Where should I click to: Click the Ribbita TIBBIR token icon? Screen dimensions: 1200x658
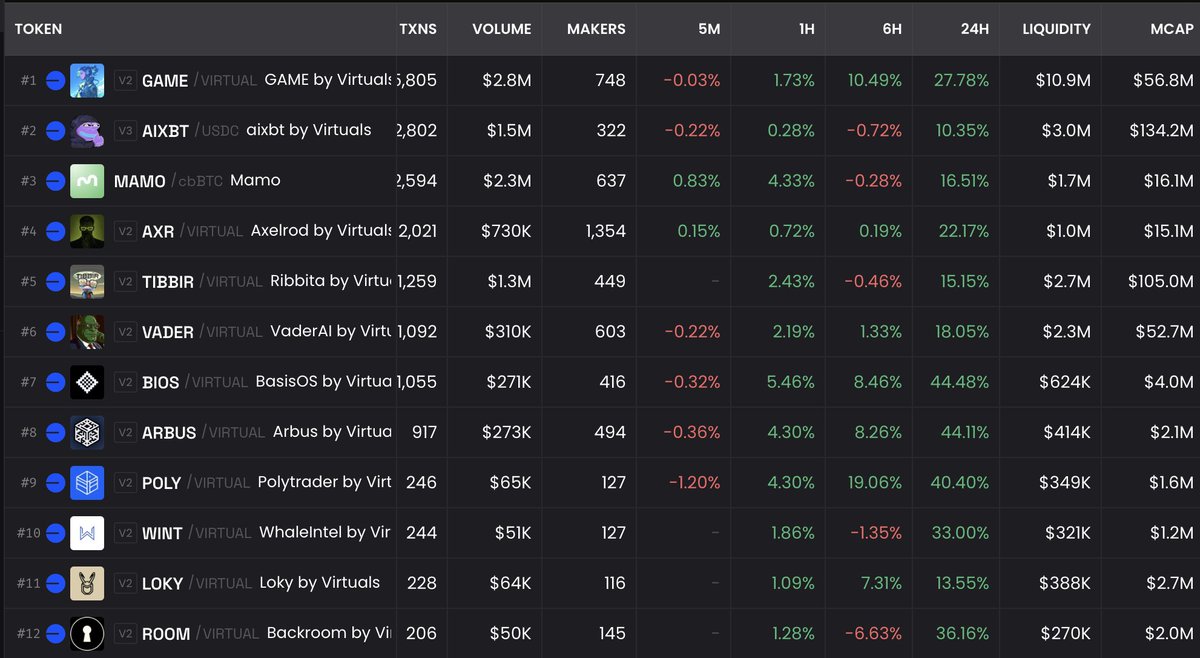(x=87, y=281)
